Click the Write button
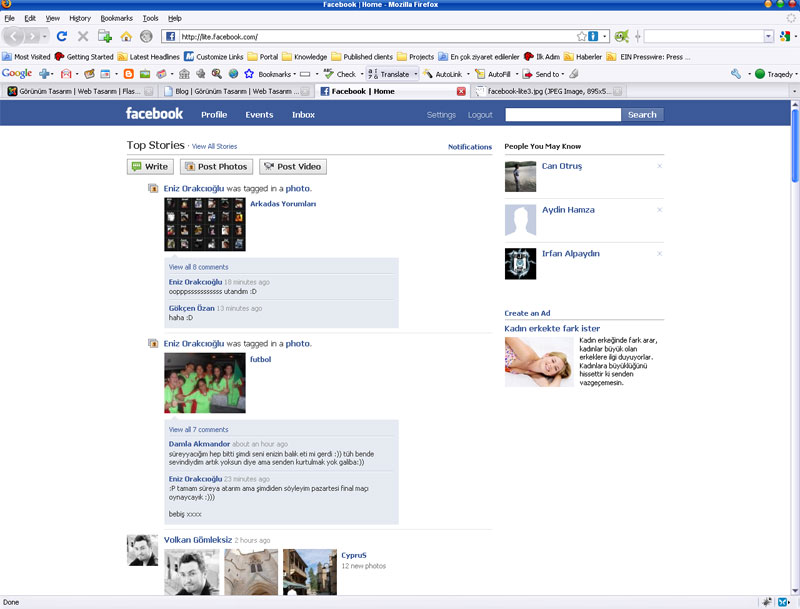800x609 pixels. tap(150, 166)
